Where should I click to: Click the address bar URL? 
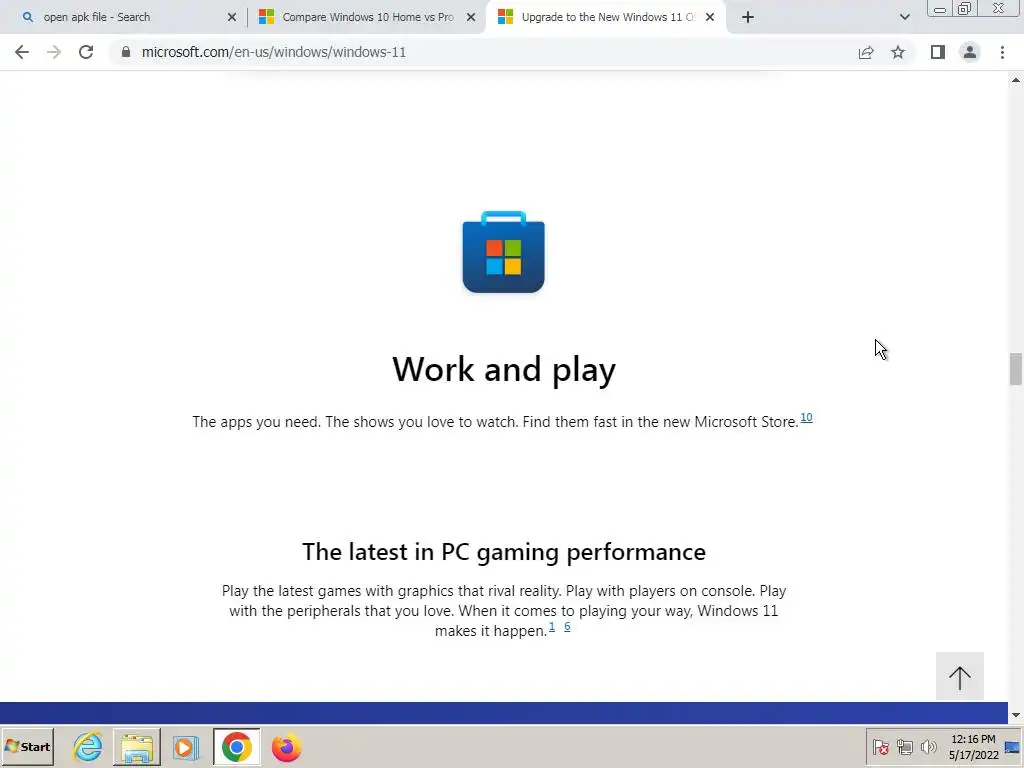274,52
